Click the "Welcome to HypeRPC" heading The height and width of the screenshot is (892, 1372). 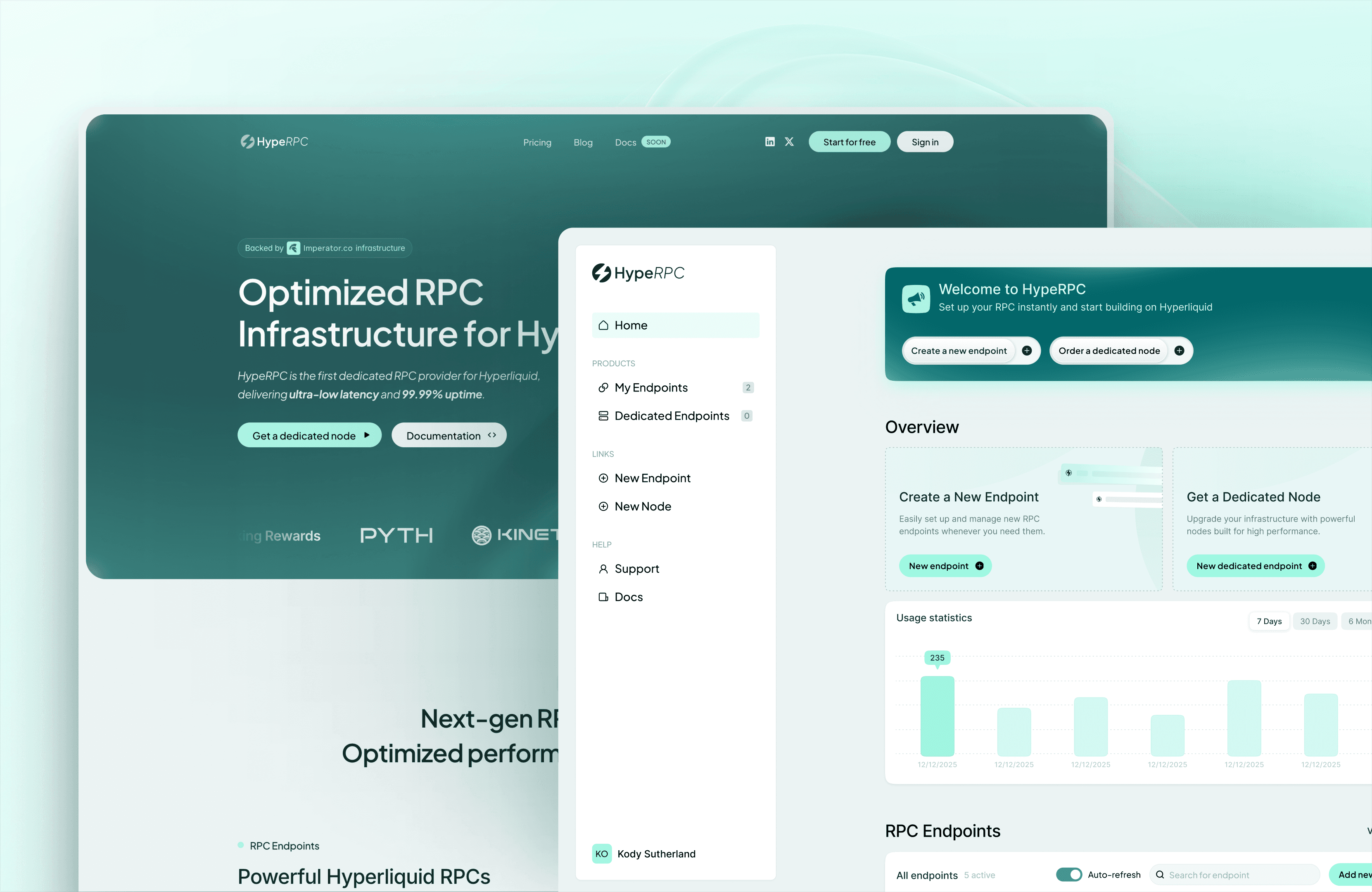[x=1012, y=289]
